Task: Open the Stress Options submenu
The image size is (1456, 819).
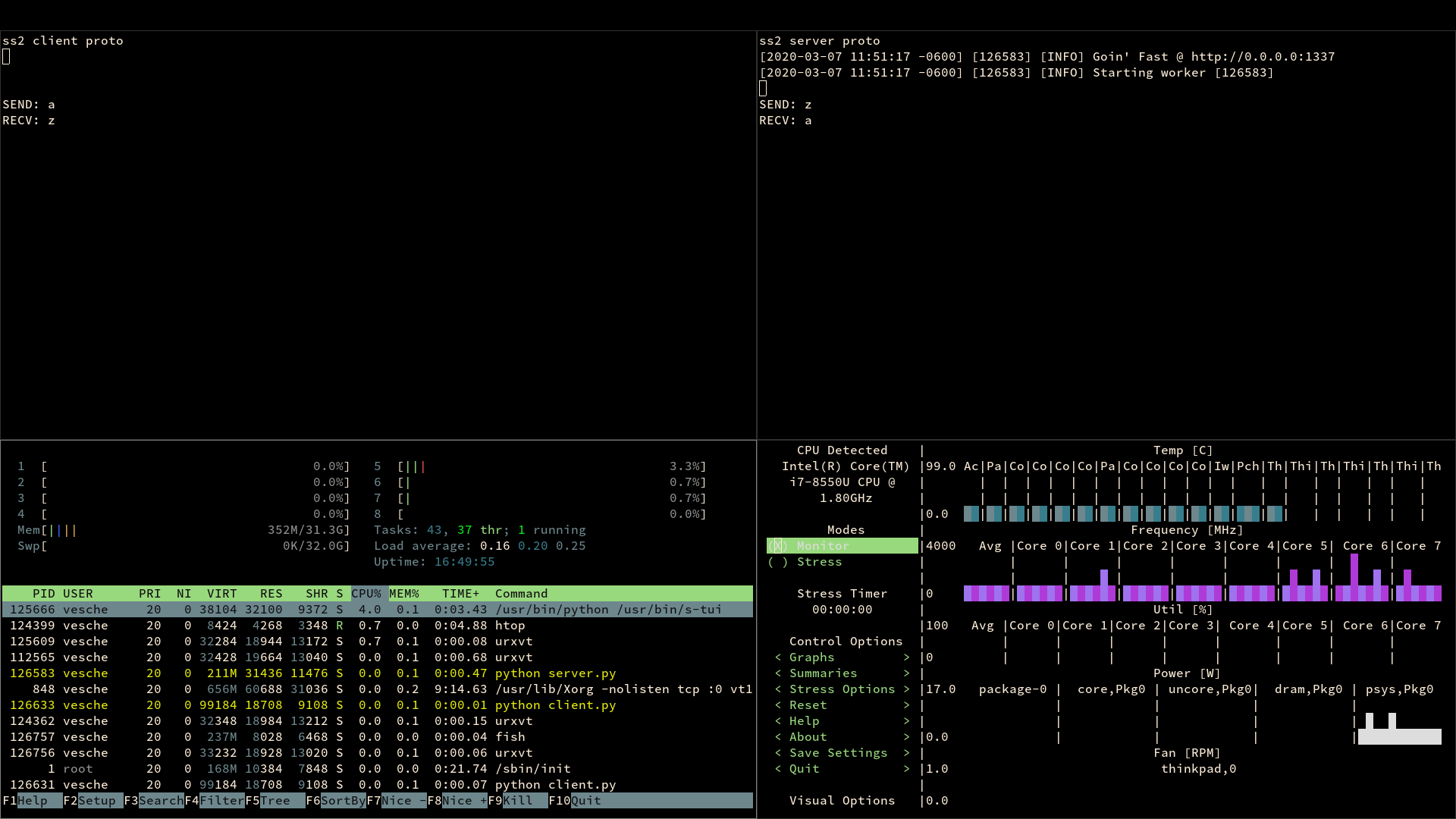Action: (x=842, y=689)
